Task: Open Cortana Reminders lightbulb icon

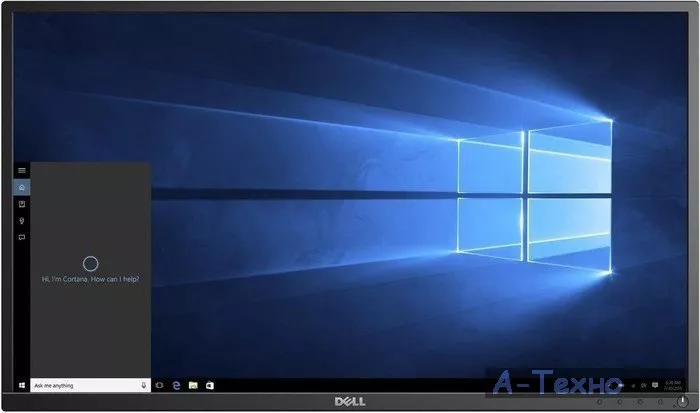Action: [x=22, y=220]
